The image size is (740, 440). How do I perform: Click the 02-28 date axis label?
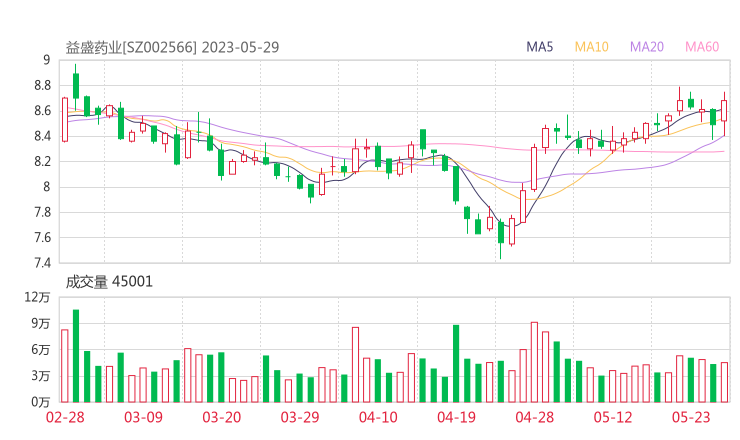coord(65,417)
